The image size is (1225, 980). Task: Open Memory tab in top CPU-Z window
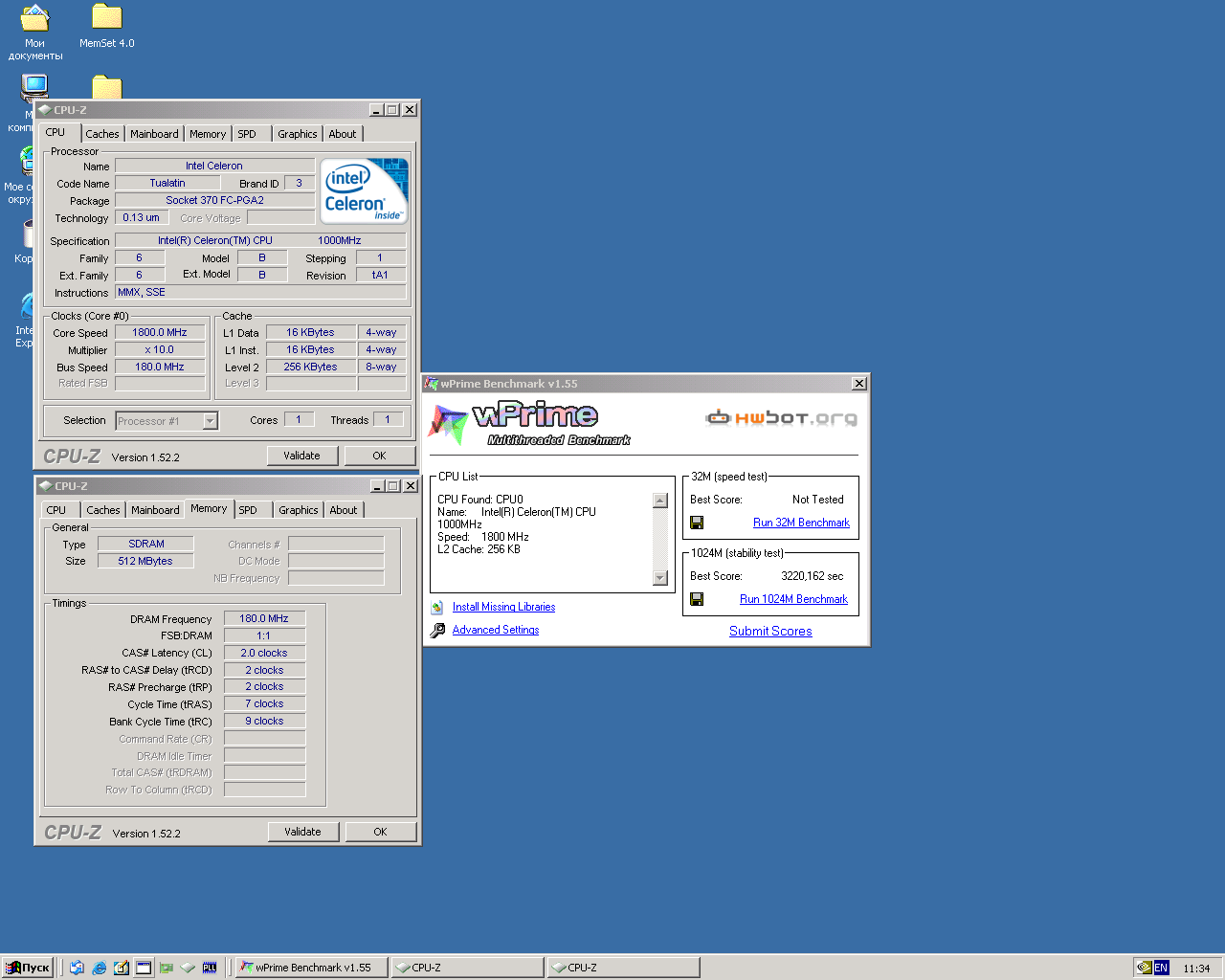click(x=208, y=134)
